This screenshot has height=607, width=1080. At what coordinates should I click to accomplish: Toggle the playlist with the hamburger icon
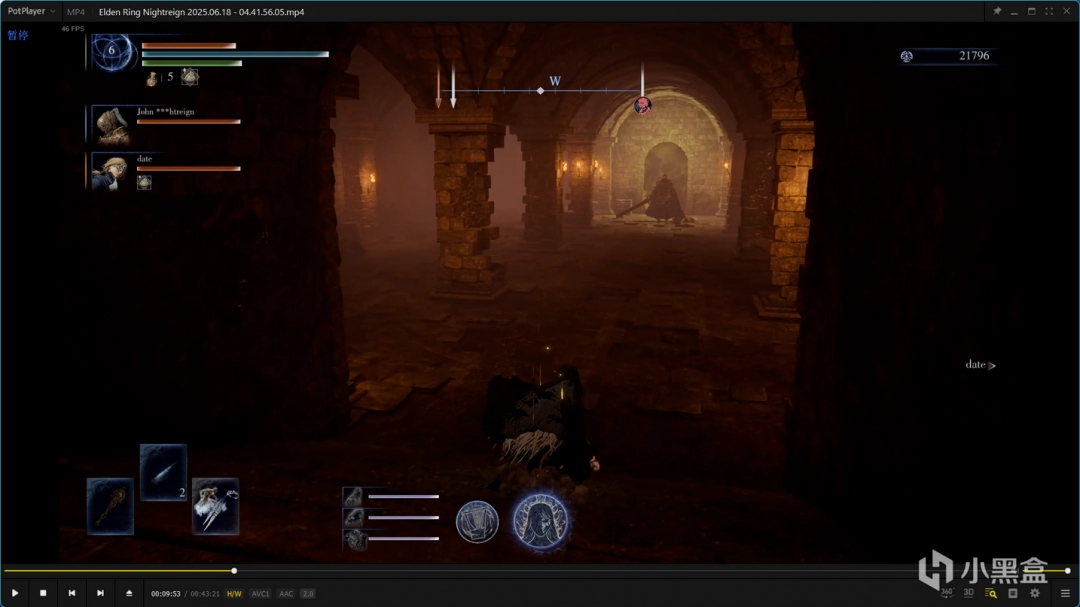coord(1065,593)
